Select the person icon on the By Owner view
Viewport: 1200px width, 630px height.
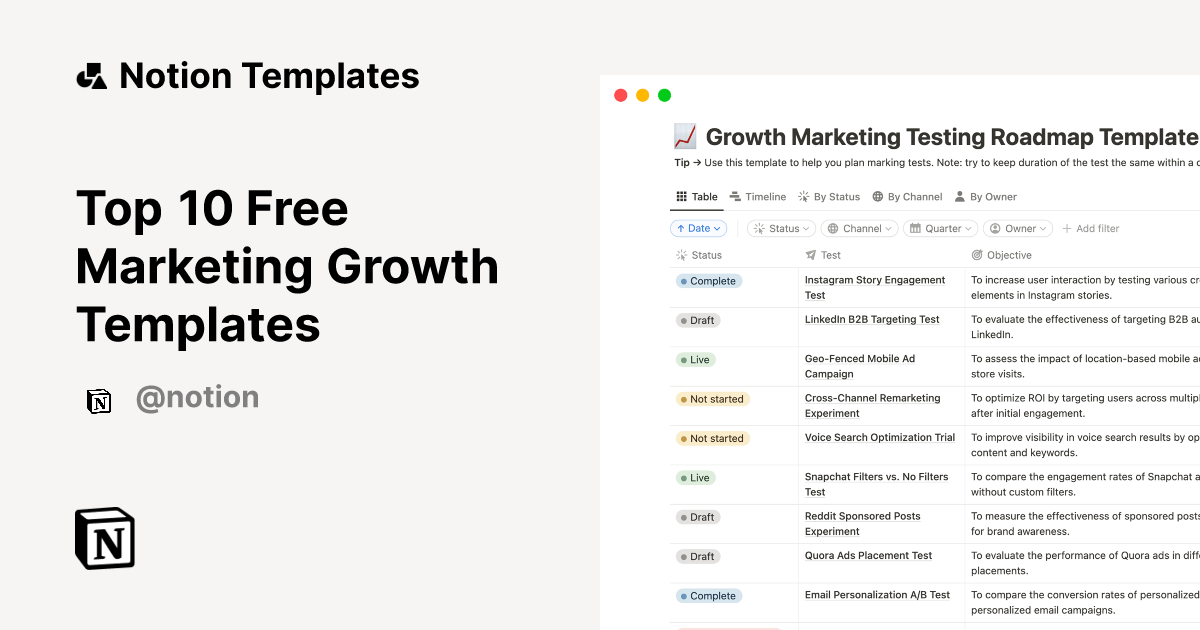tap(959, 196)
